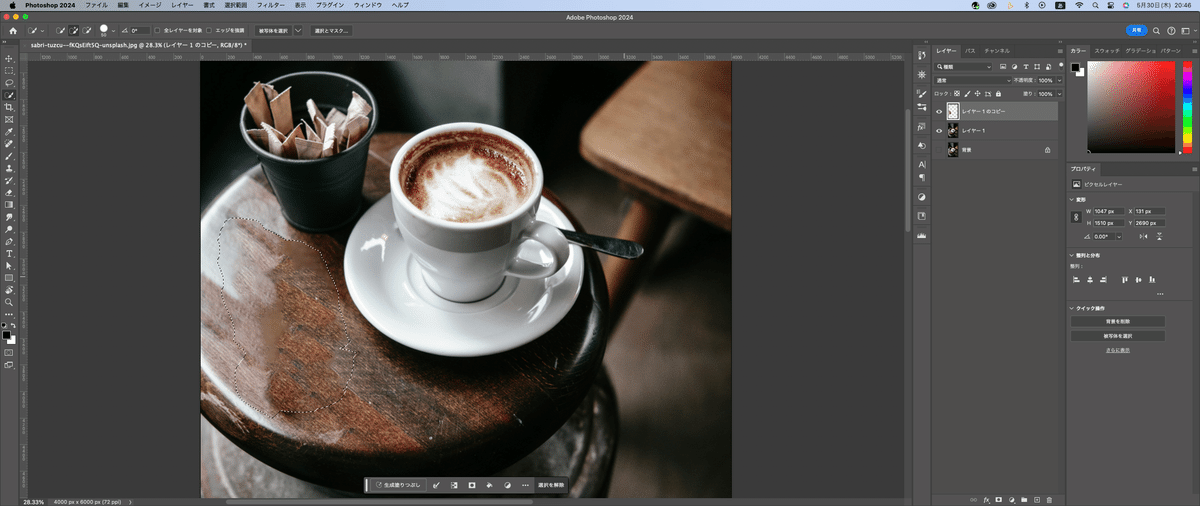Enable 全レイヤーを対象 checkbox
The width and height of the screenshot is (1200, 506).
157,31
